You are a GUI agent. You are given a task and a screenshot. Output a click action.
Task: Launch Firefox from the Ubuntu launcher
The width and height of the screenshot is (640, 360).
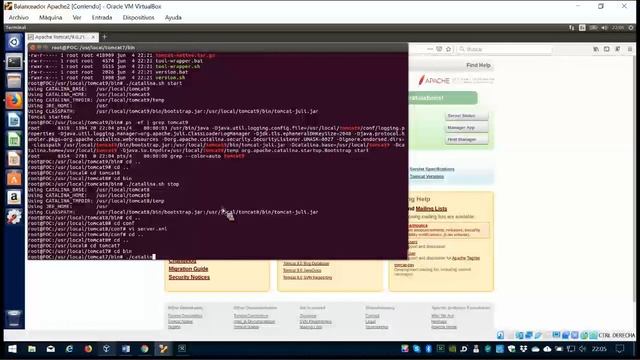pos(14,100)
